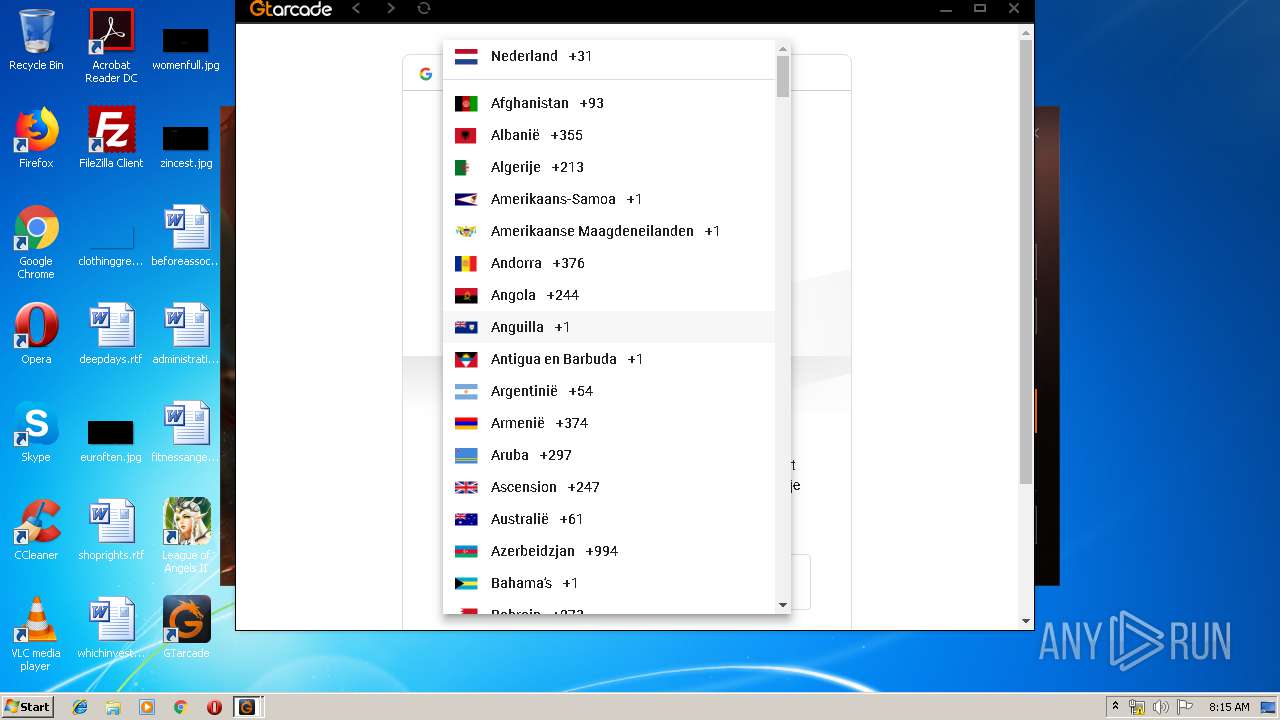This screenshot has height=720, width=1280.
Task: Choose Azerbeidzjan +994 entry
Action: [609, 551]
